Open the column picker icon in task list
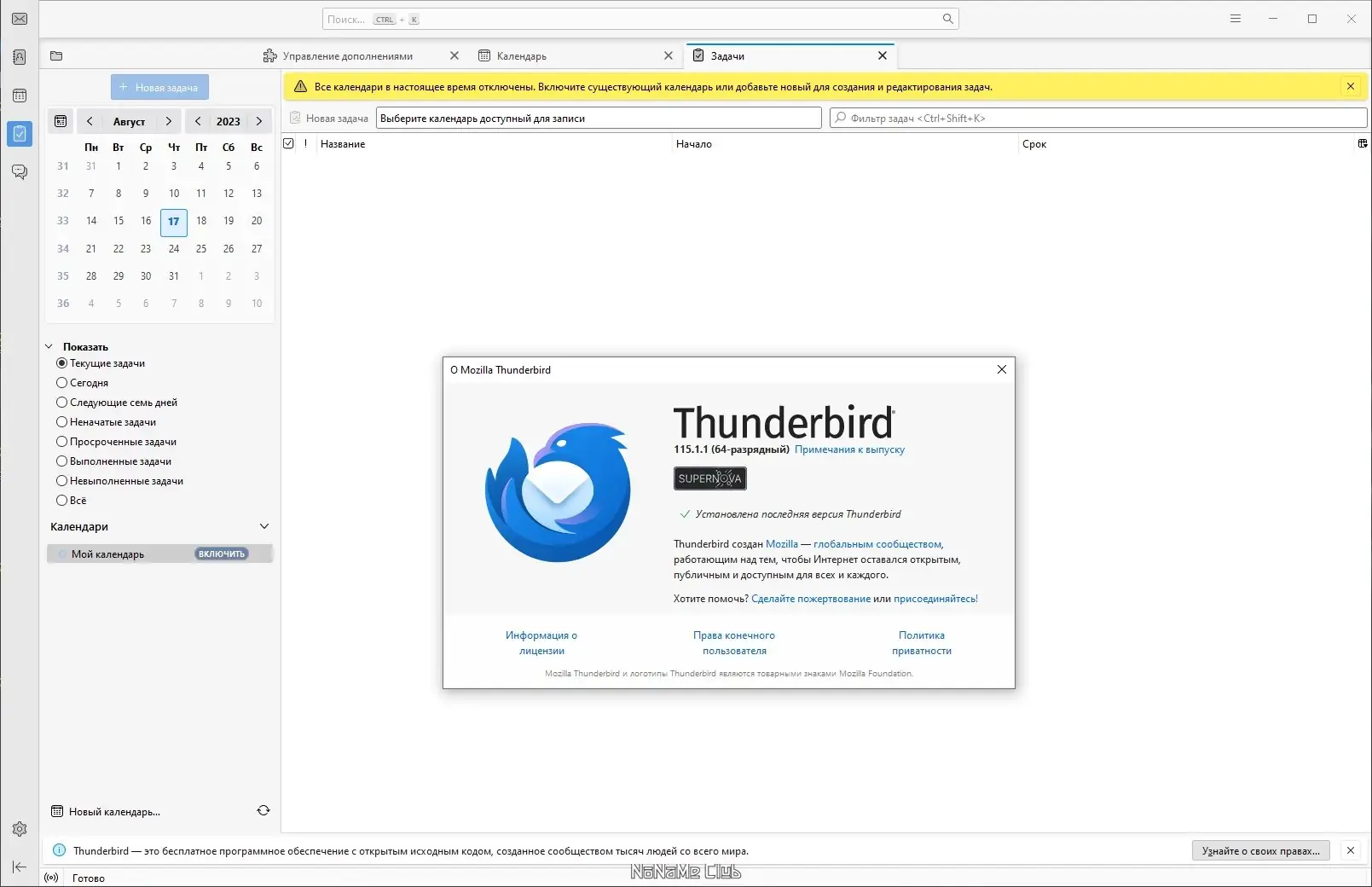This screenshot has width=1372, height=887. [1363, 143]
